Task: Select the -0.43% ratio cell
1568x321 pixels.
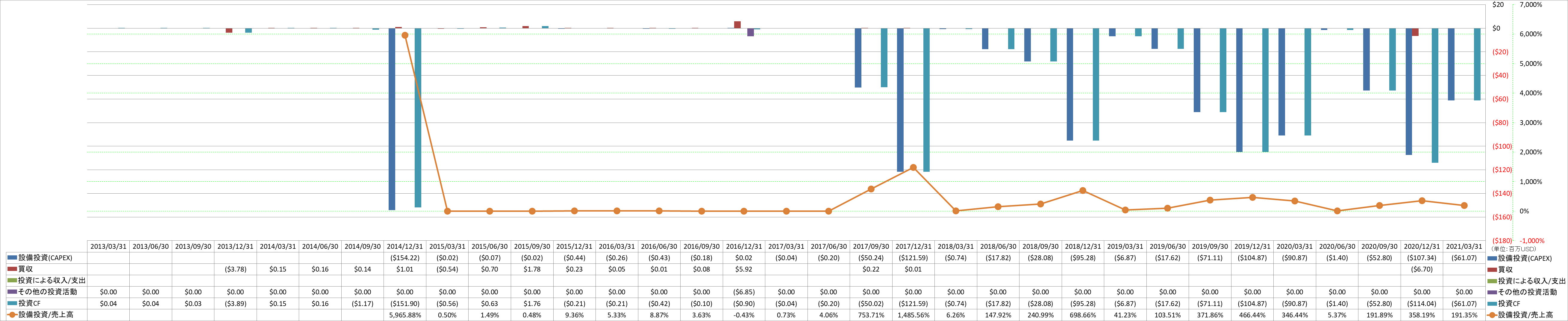Action: [744, 315]
